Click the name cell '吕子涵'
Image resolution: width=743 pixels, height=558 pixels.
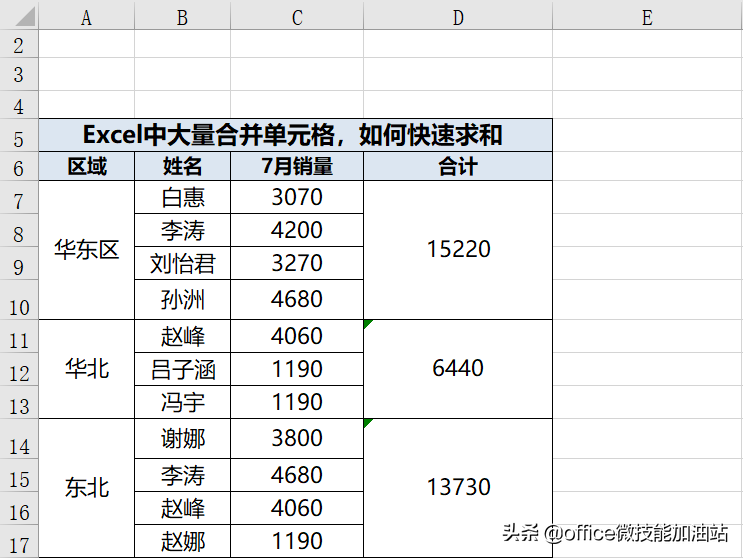(x=182, y=369)
